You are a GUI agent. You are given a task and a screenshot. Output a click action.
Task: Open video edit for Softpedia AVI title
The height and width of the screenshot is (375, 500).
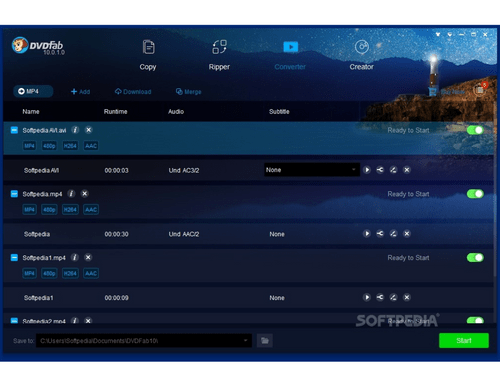[x=393, y=170]
